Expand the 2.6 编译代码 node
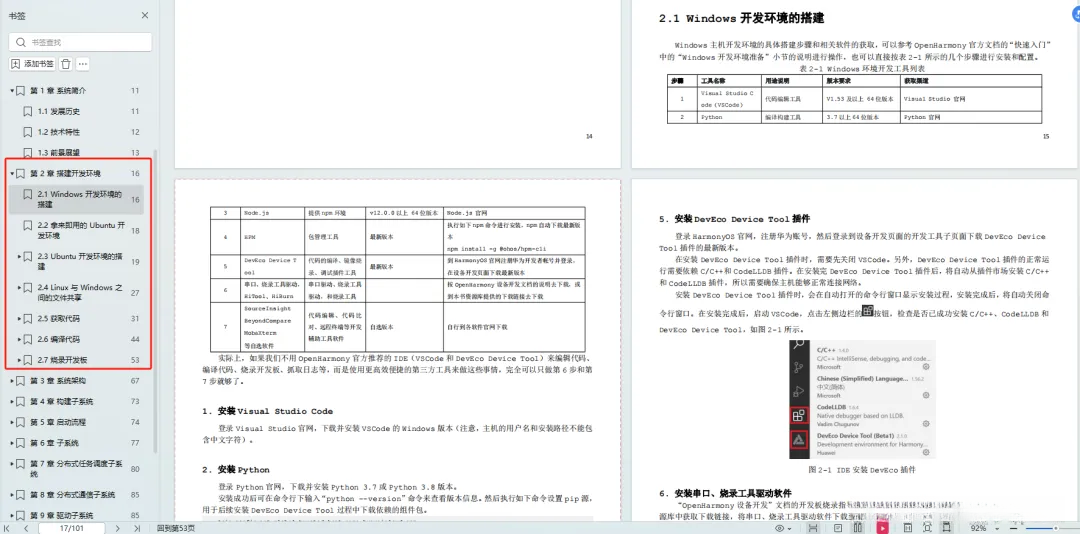Viewport: 1080px width, 534px height. click(x=19, y=339)
